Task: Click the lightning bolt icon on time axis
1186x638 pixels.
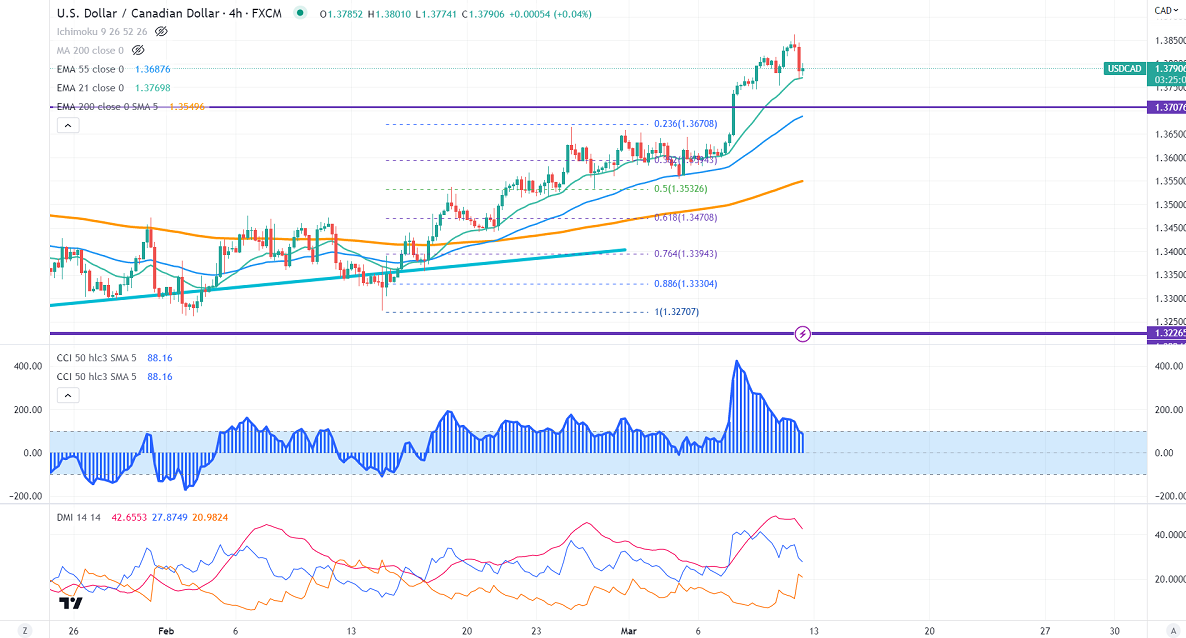Action: click(802, 333)
